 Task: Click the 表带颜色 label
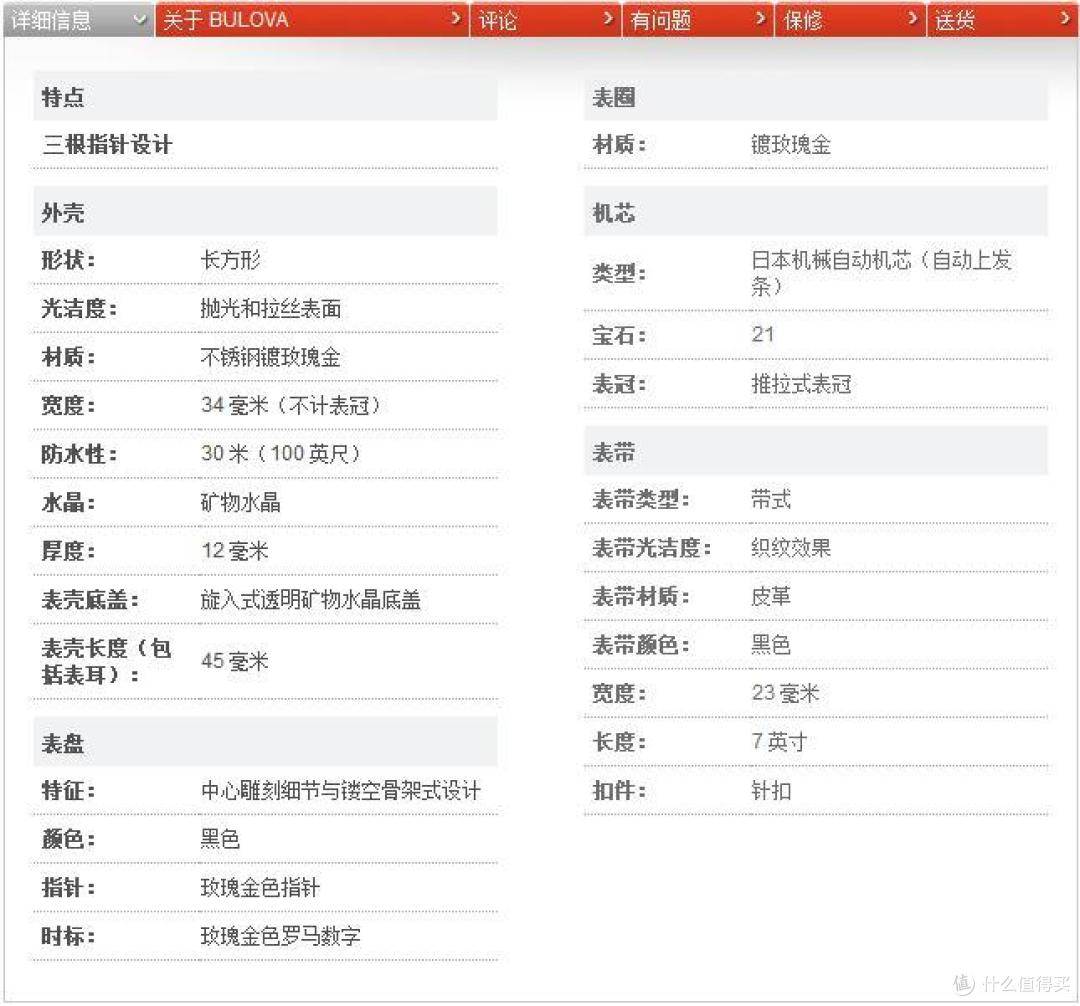pyautogui.click(x=641, y=645)
